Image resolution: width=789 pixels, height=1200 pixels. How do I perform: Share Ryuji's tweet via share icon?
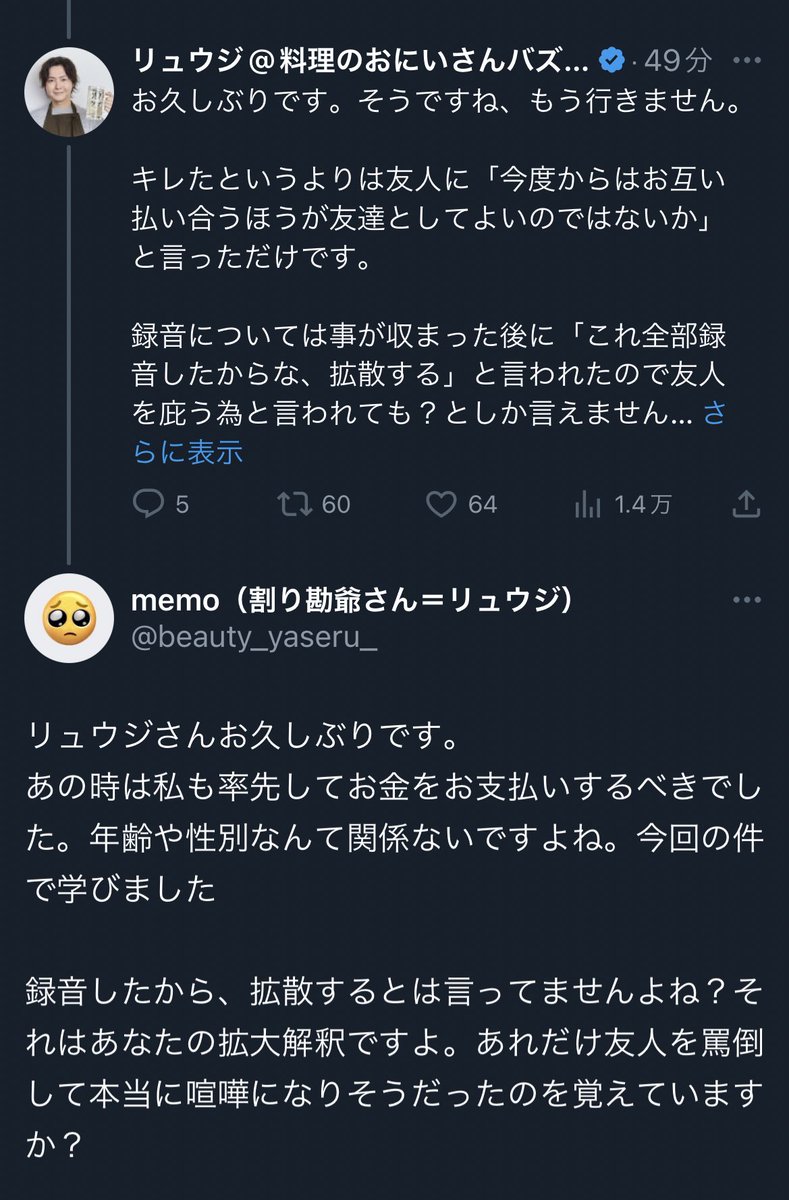point(745,504)
